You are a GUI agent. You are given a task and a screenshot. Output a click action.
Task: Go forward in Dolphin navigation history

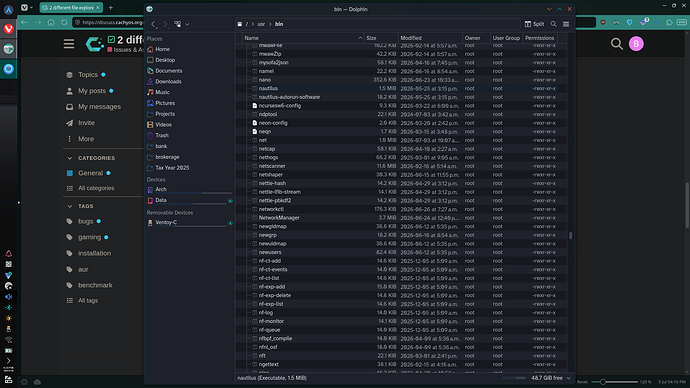(x=165, y=24)
